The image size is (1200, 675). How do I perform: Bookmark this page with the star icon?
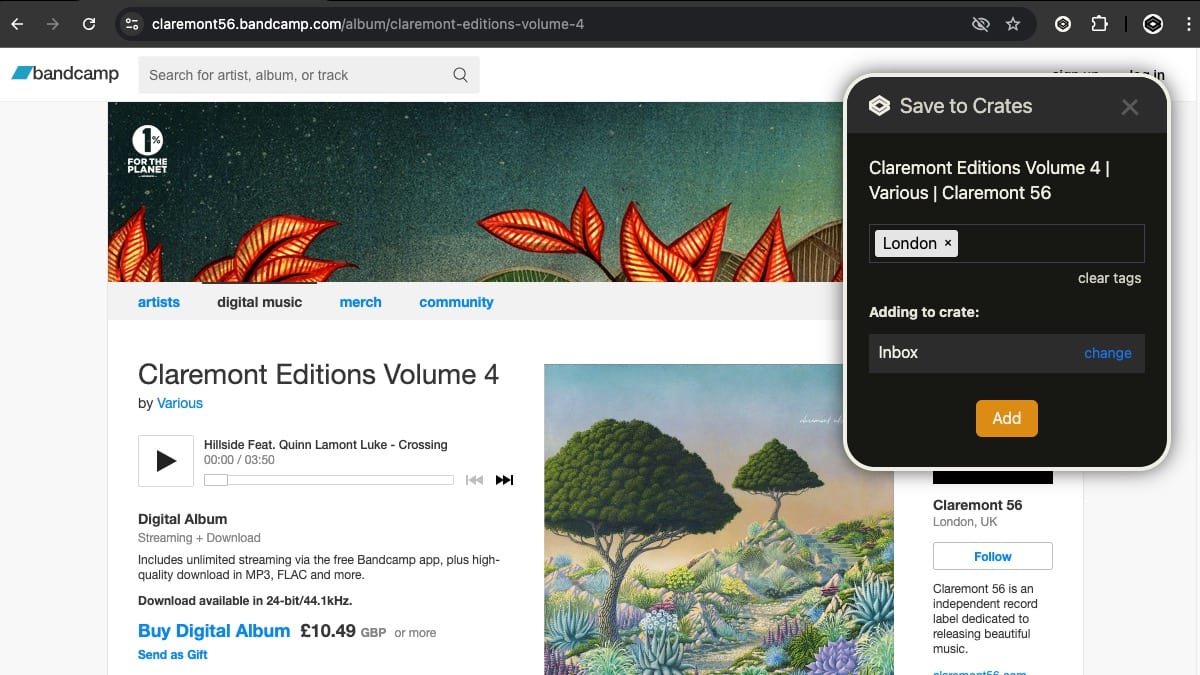(x=1013, y=24)
